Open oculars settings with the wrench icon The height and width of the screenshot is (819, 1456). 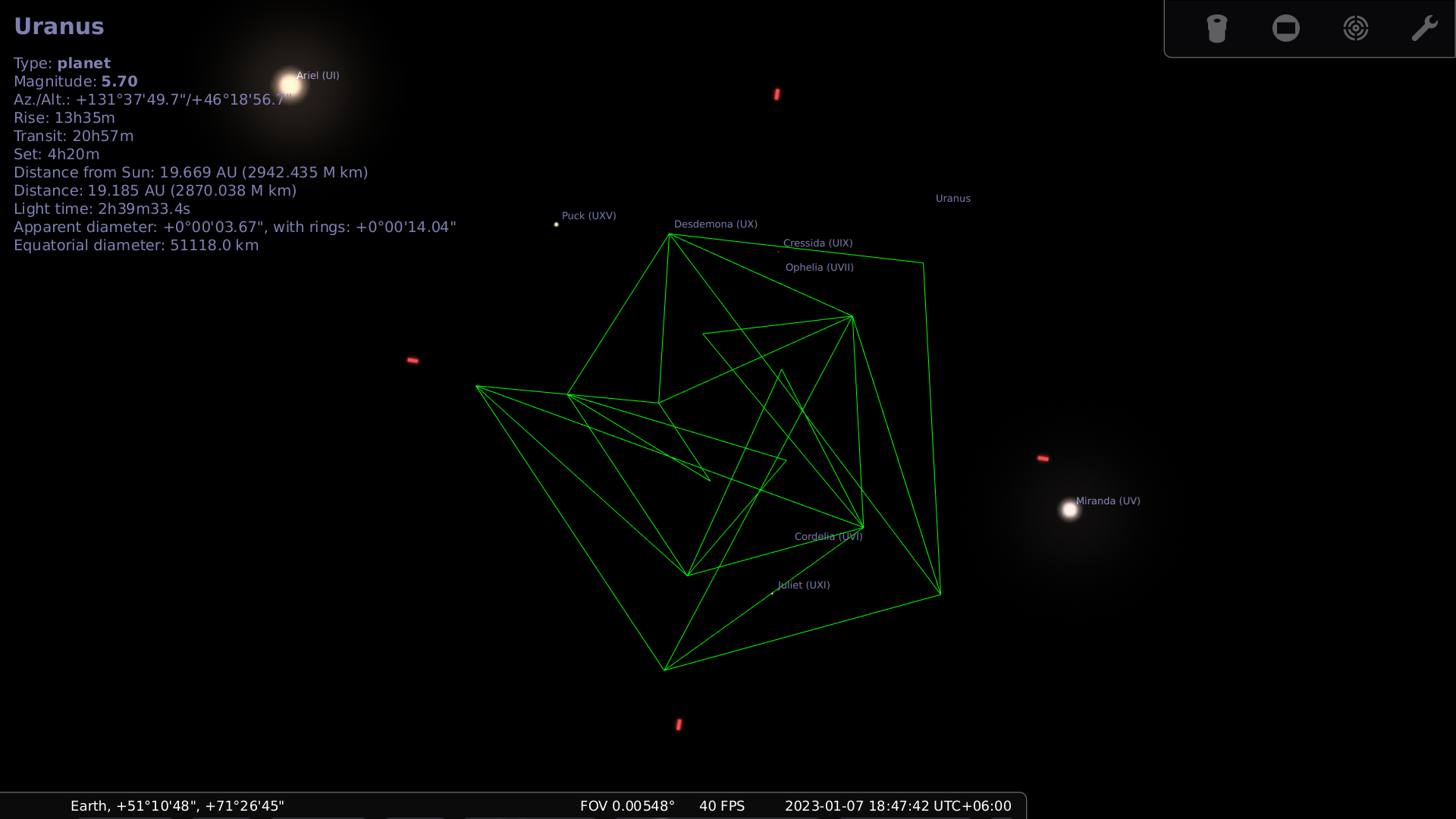(x=1425, y=27)
